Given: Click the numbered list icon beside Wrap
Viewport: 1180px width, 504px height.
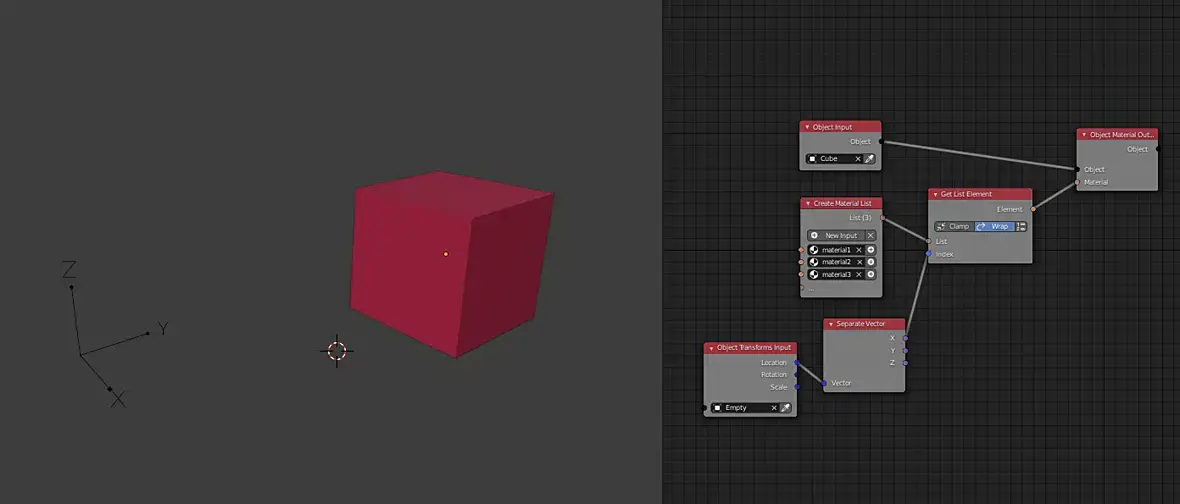Looking at the screenshot, I should point(1020,226).
